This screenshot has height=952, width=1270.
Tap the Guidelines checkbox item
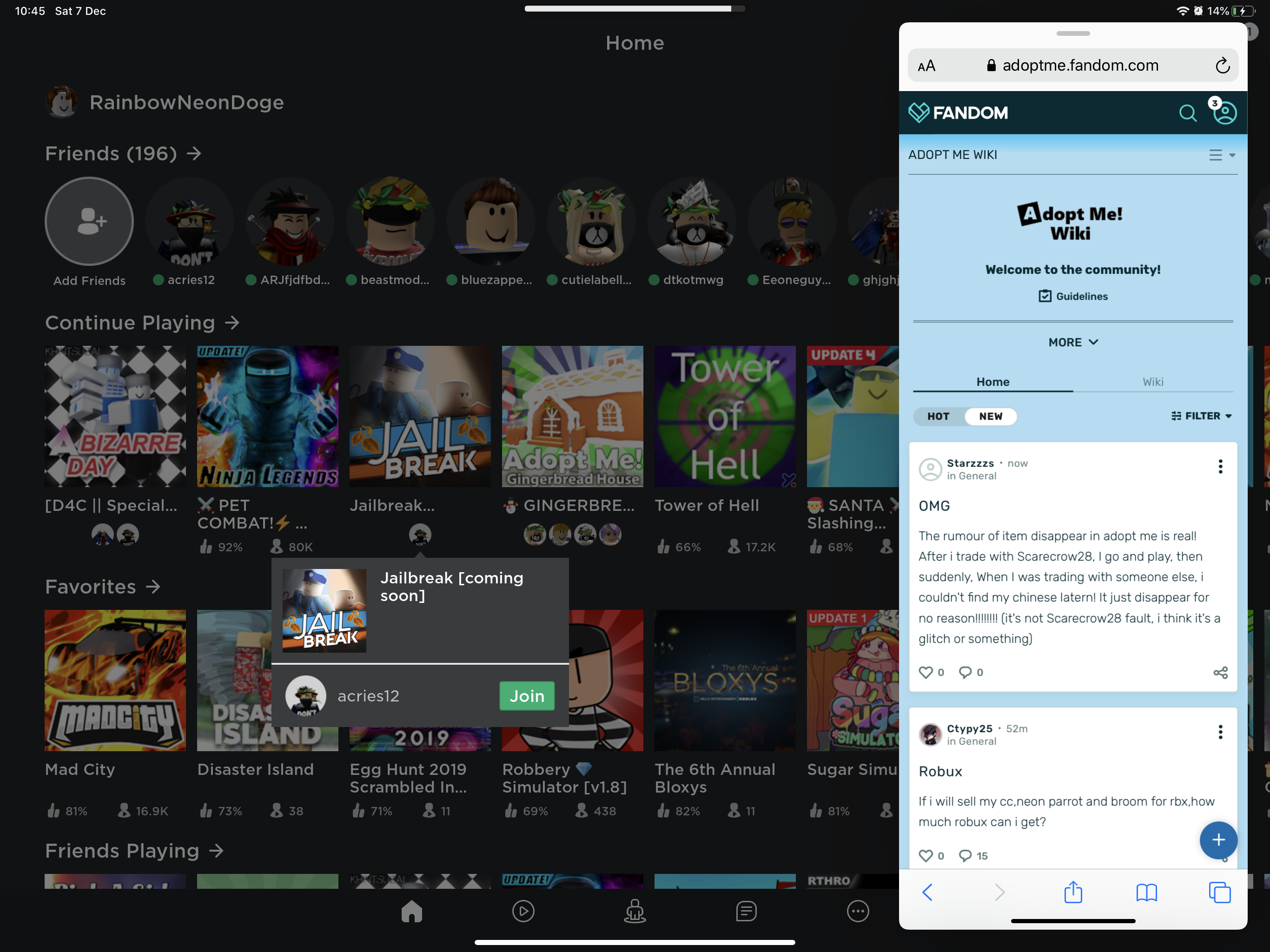coord(1073,296)
